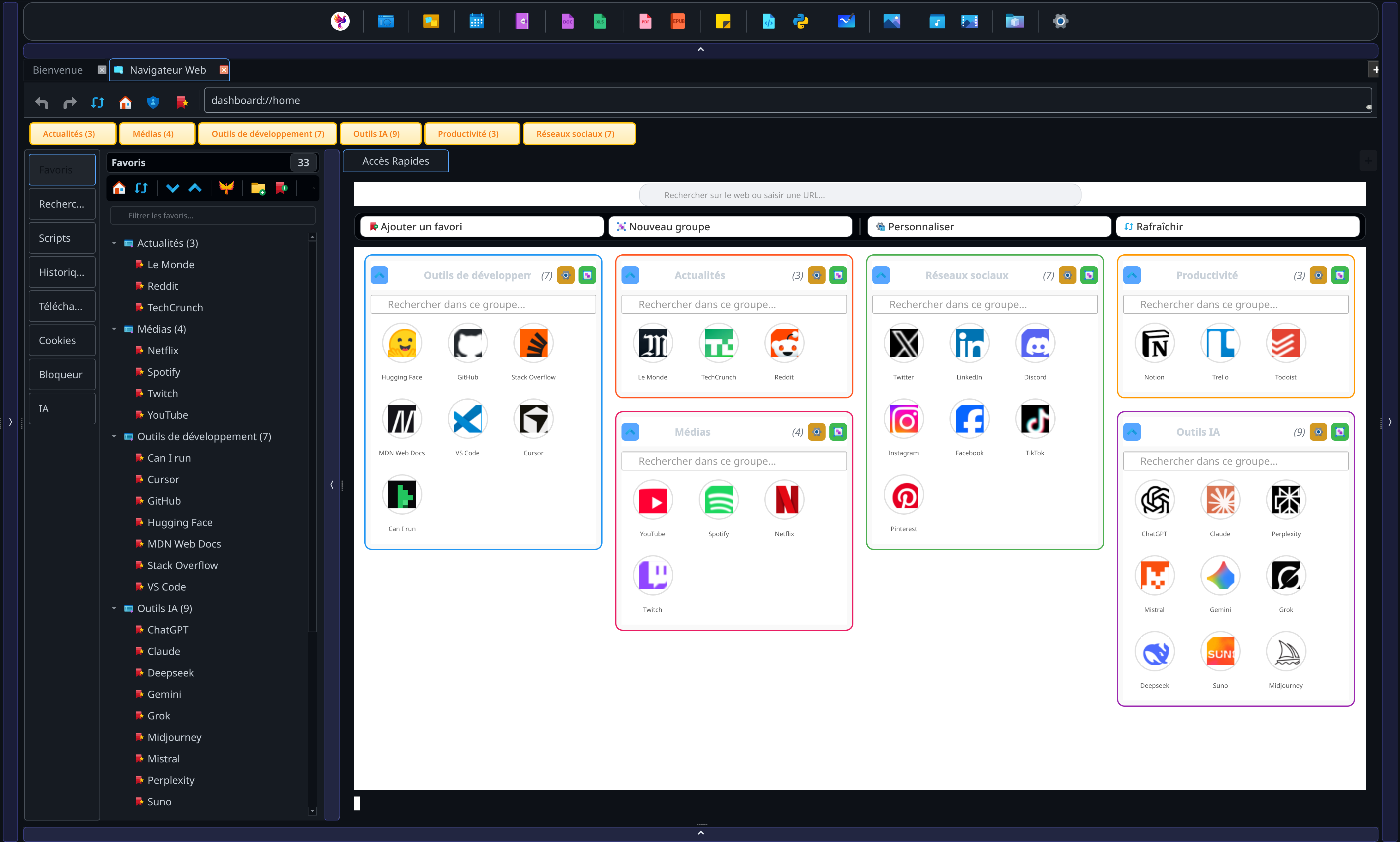Collapse the Médias folder in the favorites tree
1400x842 pixels.
[x=114, y=329]
